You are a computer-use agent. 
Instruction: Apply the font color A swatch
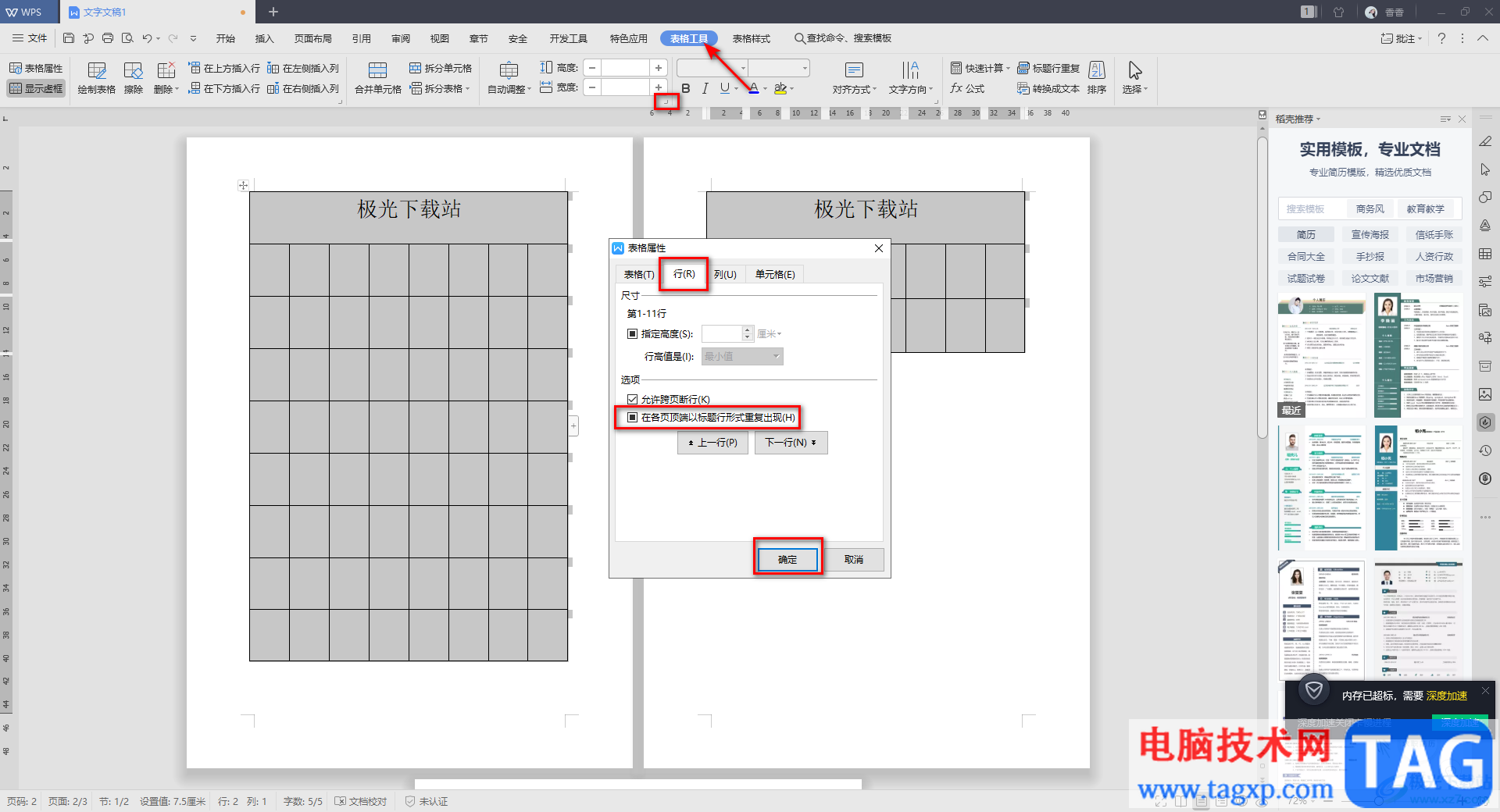(753, 88)
